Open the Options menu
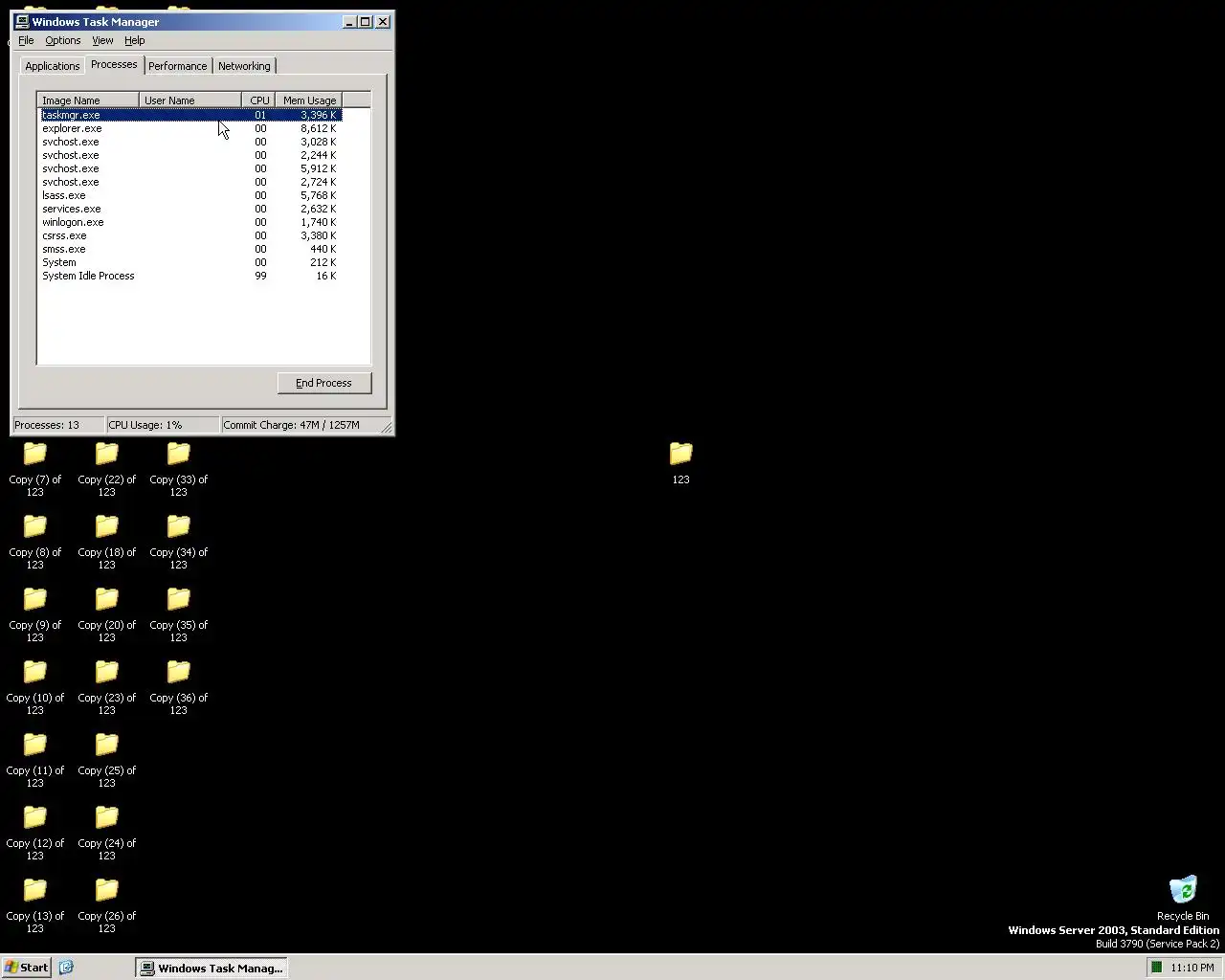Screen dimensions: 1225x980 point(63,40)
